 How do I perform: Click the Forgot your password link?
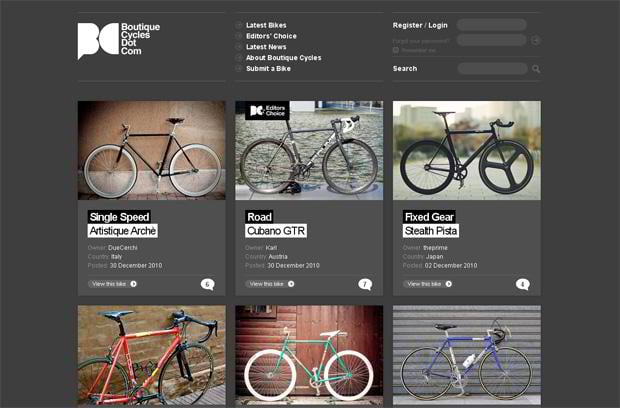[421, 41]
